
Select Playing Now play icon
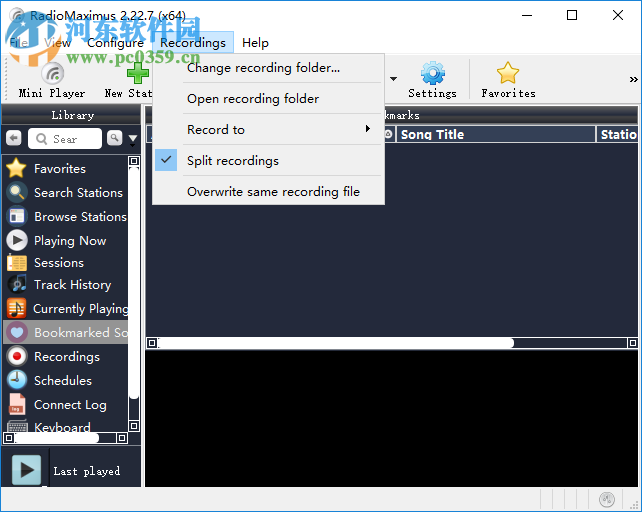pyautogui.click(x=17, y=240)
